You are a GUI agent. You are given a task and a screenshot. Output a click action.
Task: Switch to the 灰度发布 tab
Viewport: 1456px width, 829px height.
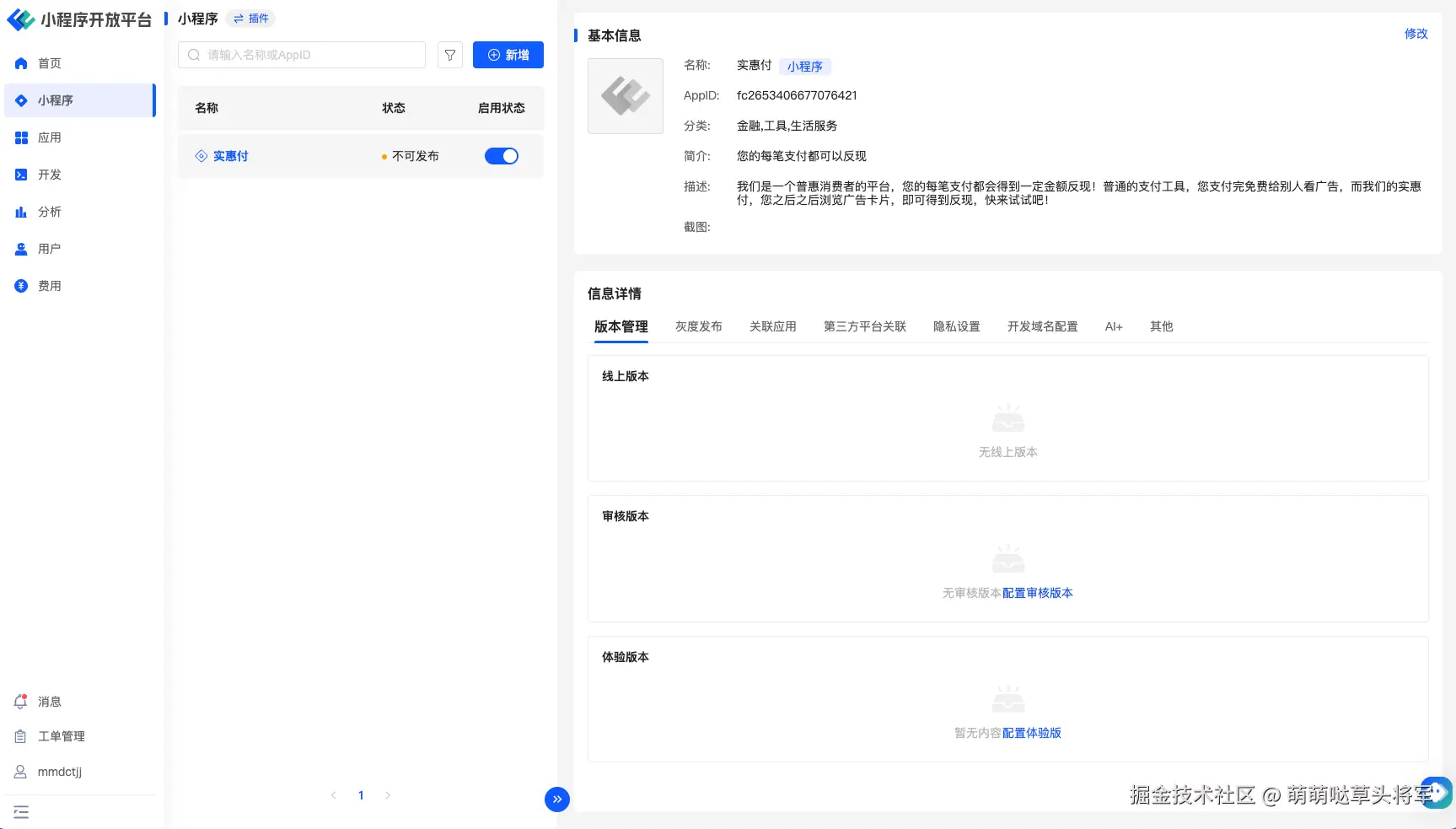(698, 327)
